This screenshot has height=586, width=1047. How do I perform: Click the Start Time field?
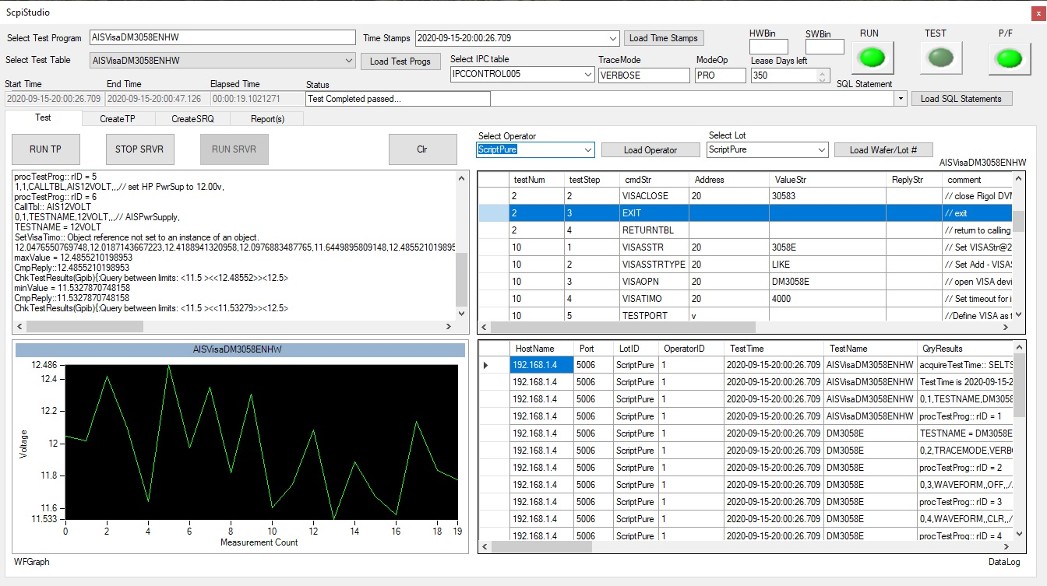54,99
